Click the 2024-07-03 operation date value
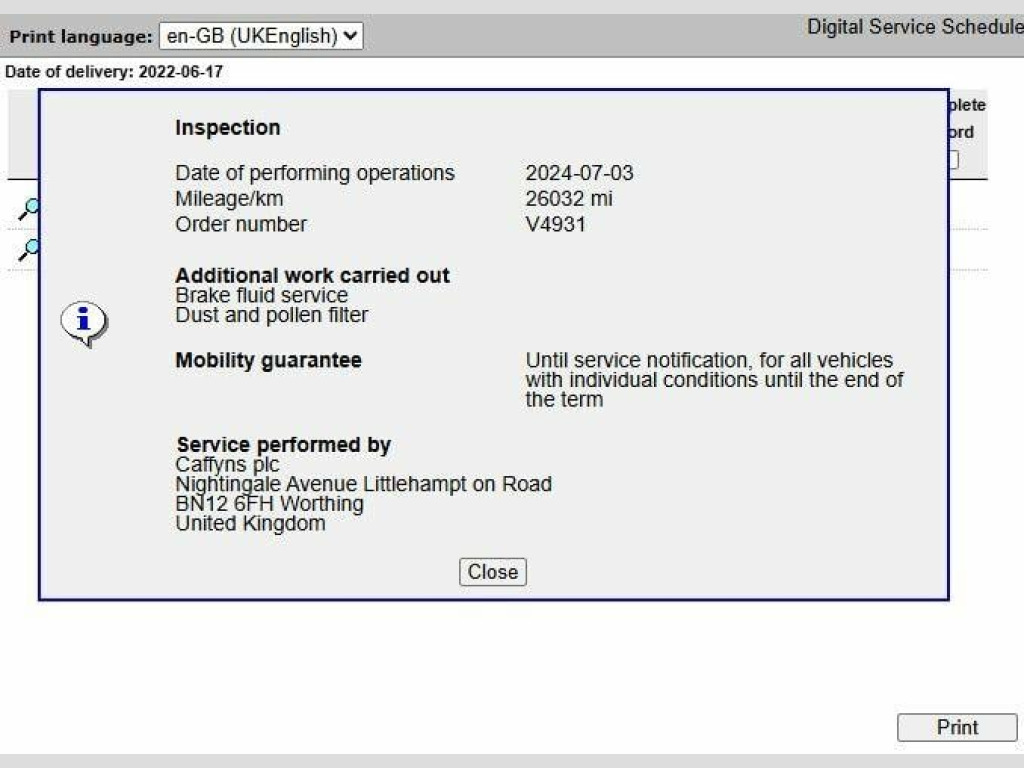Screen dimensions: 1024x768 point(579,173)
